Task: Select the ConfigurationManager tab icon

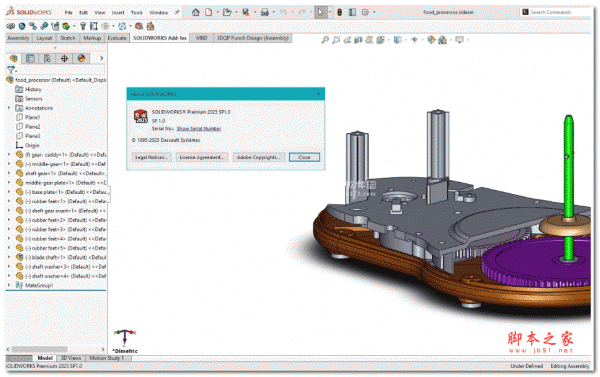Action: [47, 58]
